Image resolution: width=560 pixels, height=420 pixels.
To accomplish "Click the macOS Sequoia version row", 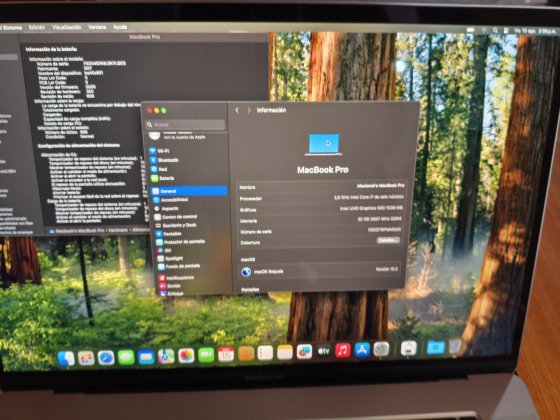I will 320,271.
